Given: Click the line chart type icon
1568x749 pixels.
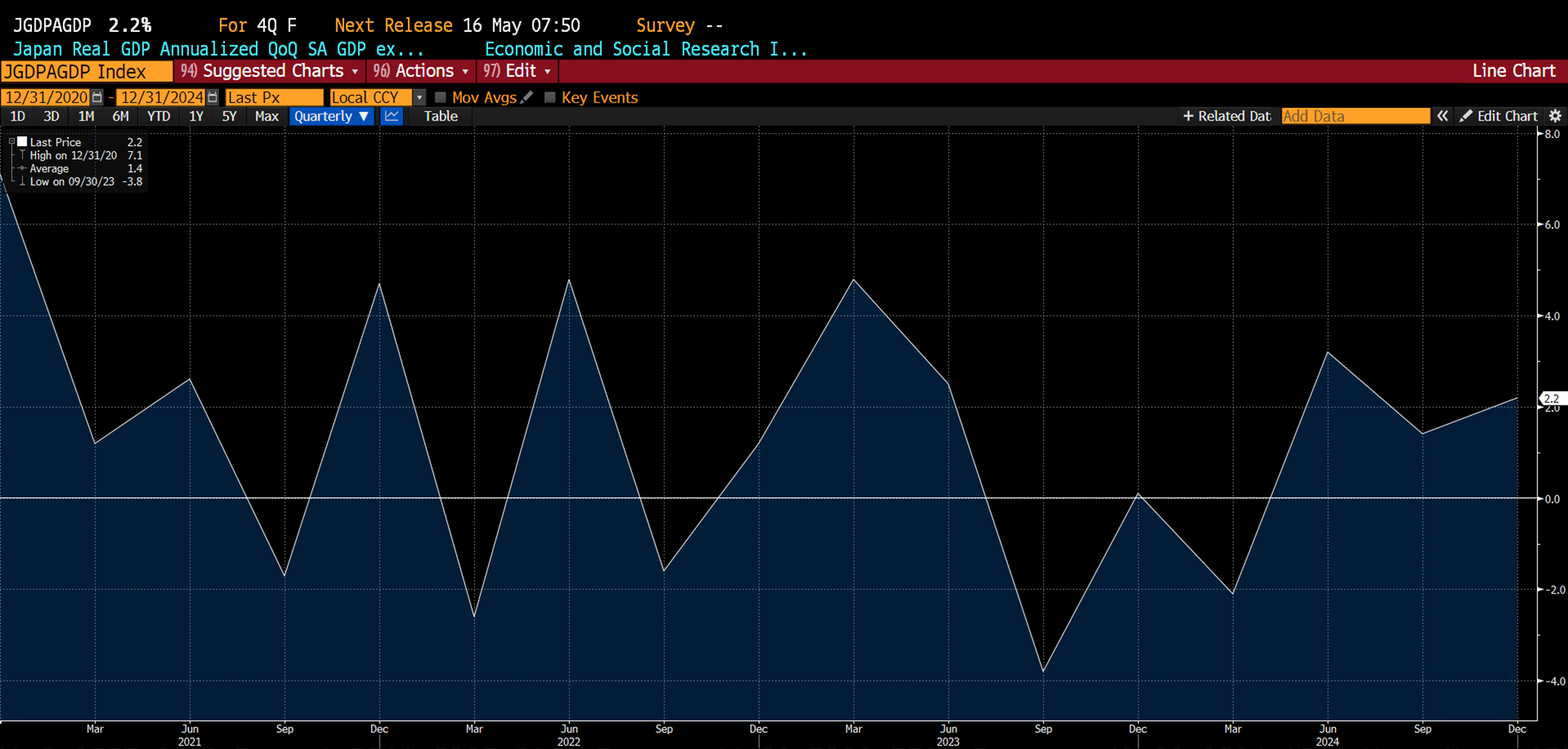Looking at the screenshot, I should [391, 116].
